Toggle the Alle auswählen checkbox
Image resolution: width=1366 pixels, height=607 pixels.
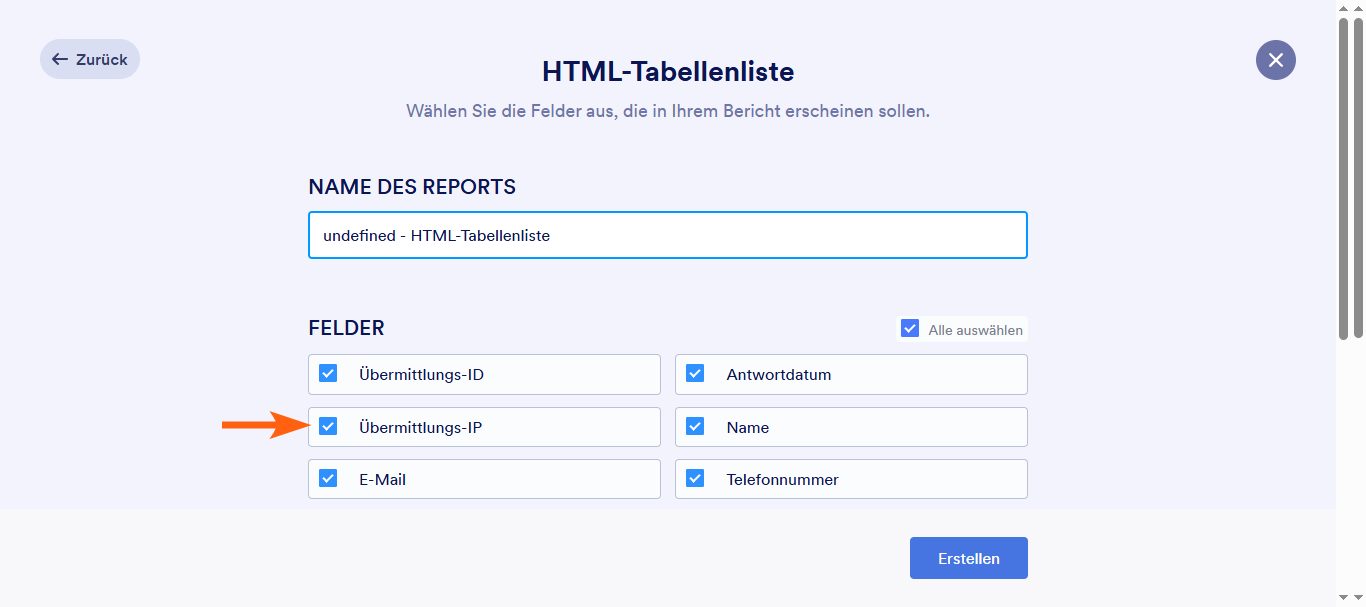click(910, 328)
